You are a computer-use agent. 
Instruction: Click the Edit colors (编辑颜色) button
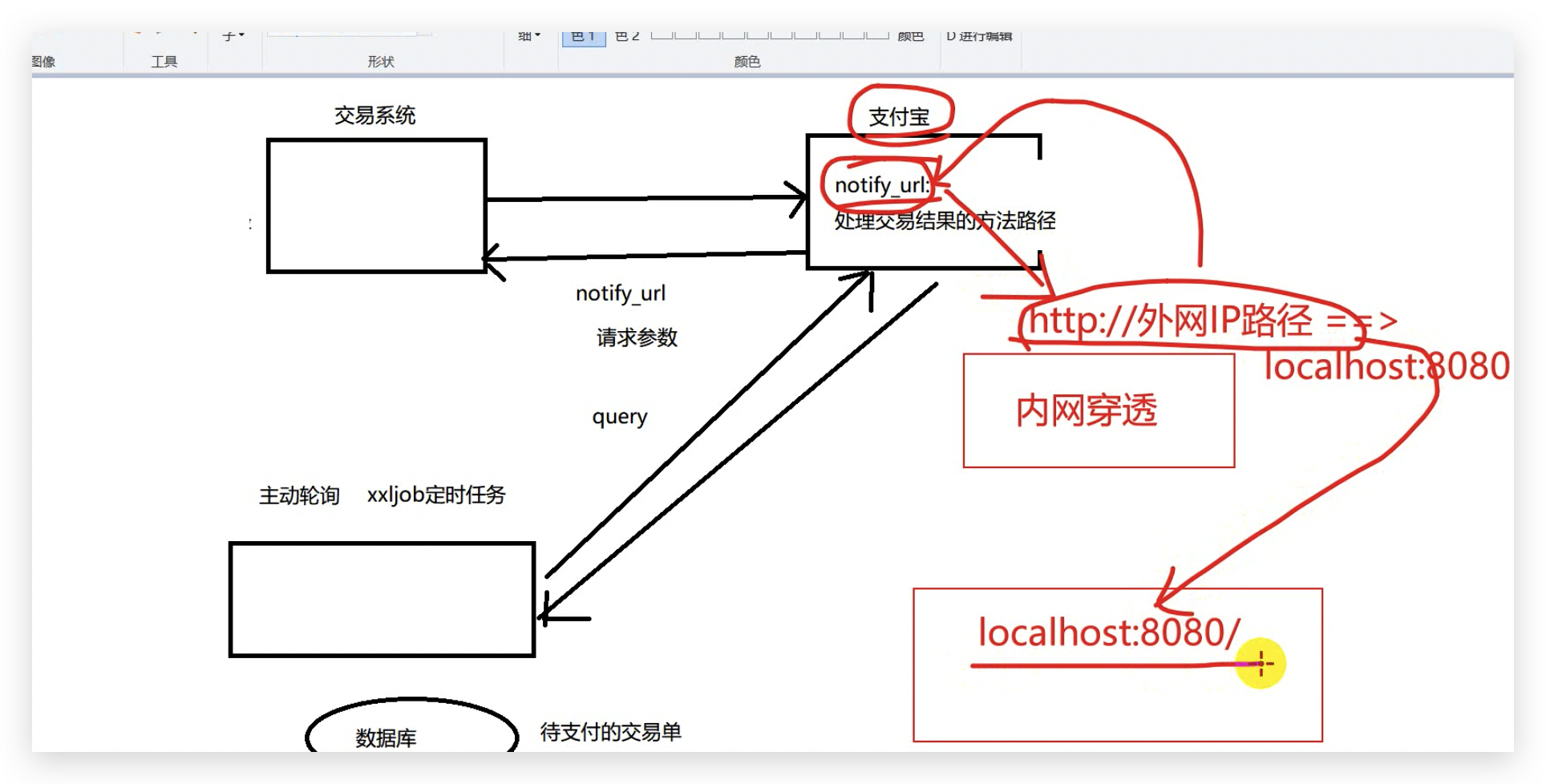[x=910, y=37]
